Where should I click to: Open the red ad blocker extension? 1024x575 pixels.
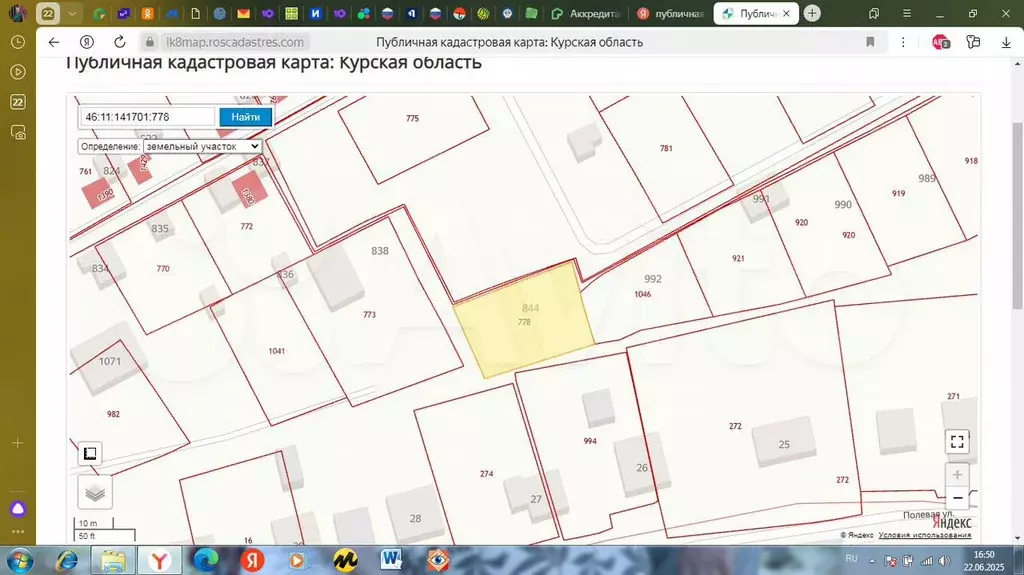(x=940, y=42)
